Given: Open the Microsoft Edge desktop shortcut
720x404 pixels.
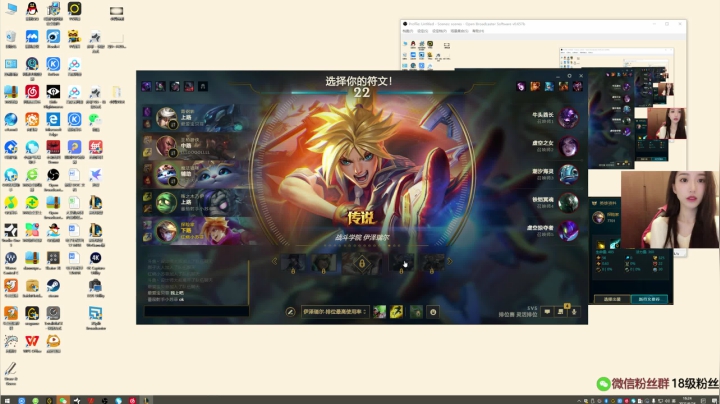Looking at the screenshot, I should click(x=53, y=124).
